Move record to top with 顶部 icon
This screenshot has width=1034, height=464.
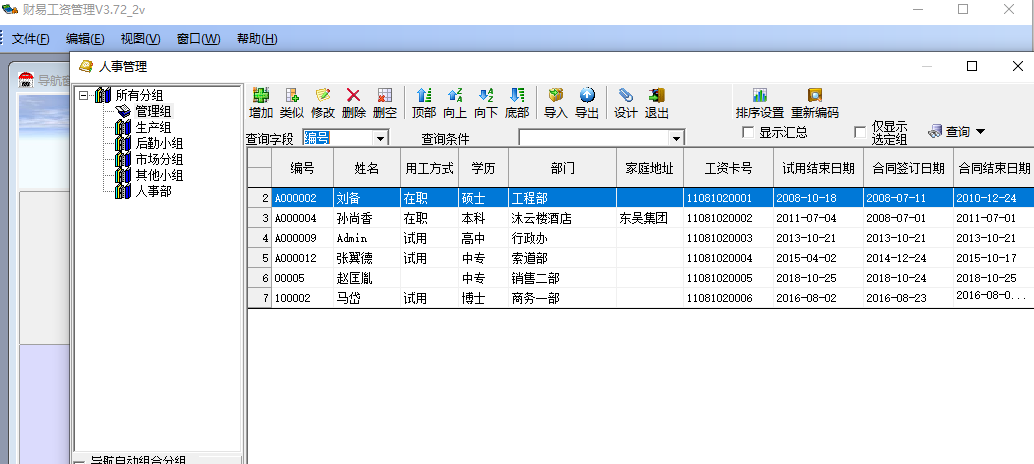click(x=424, y=96)
